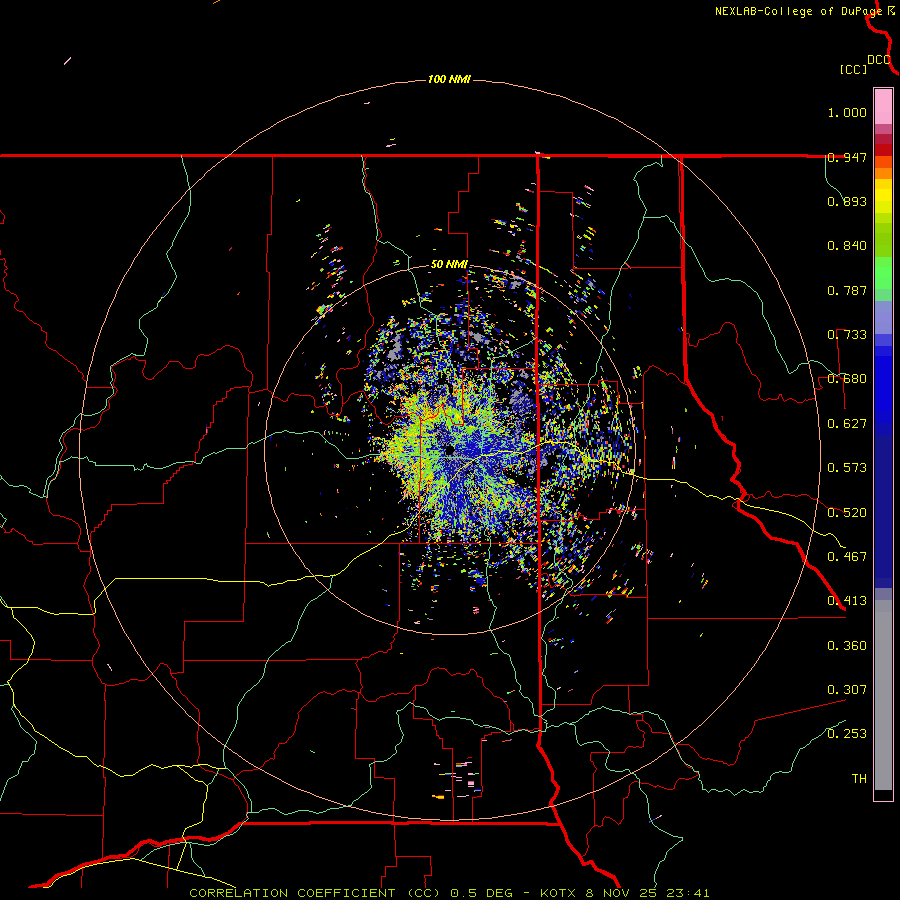900x900 pixels.
Task: Click the DCC label near top right
Action: [879, 60]
